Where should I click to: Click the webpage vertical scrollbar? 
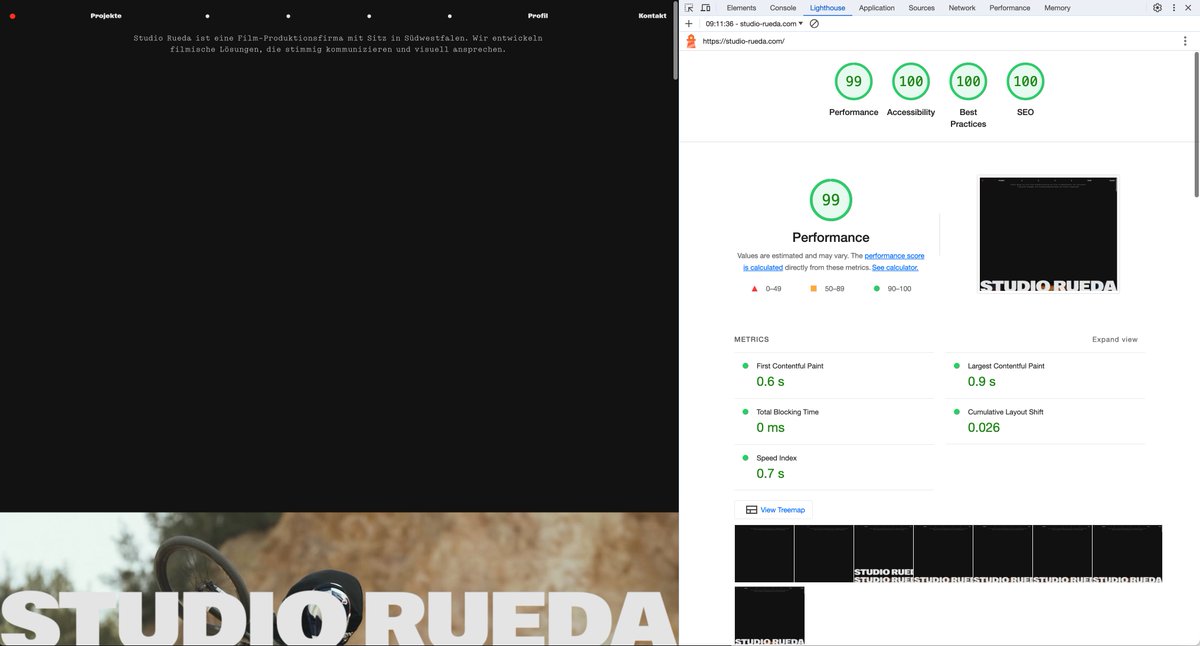coord(675,40)
